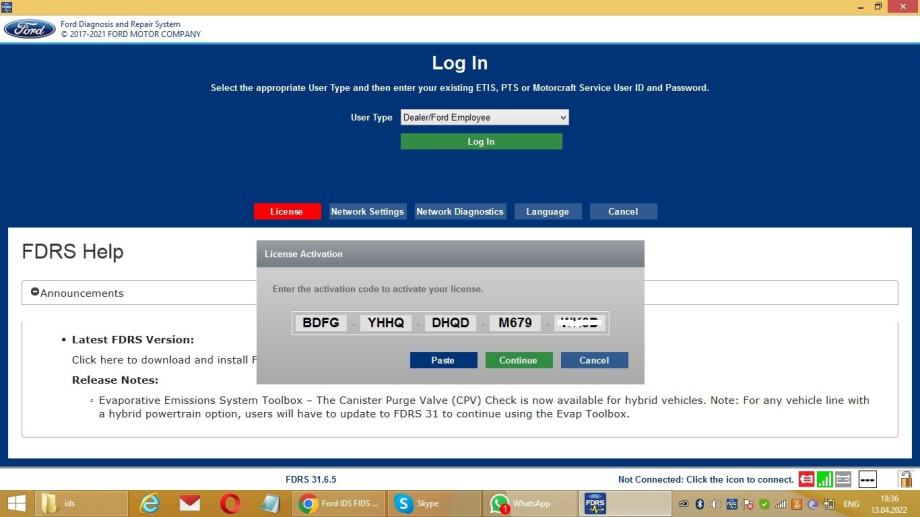
Task: Open the Language button
Action: coord(547,211)
